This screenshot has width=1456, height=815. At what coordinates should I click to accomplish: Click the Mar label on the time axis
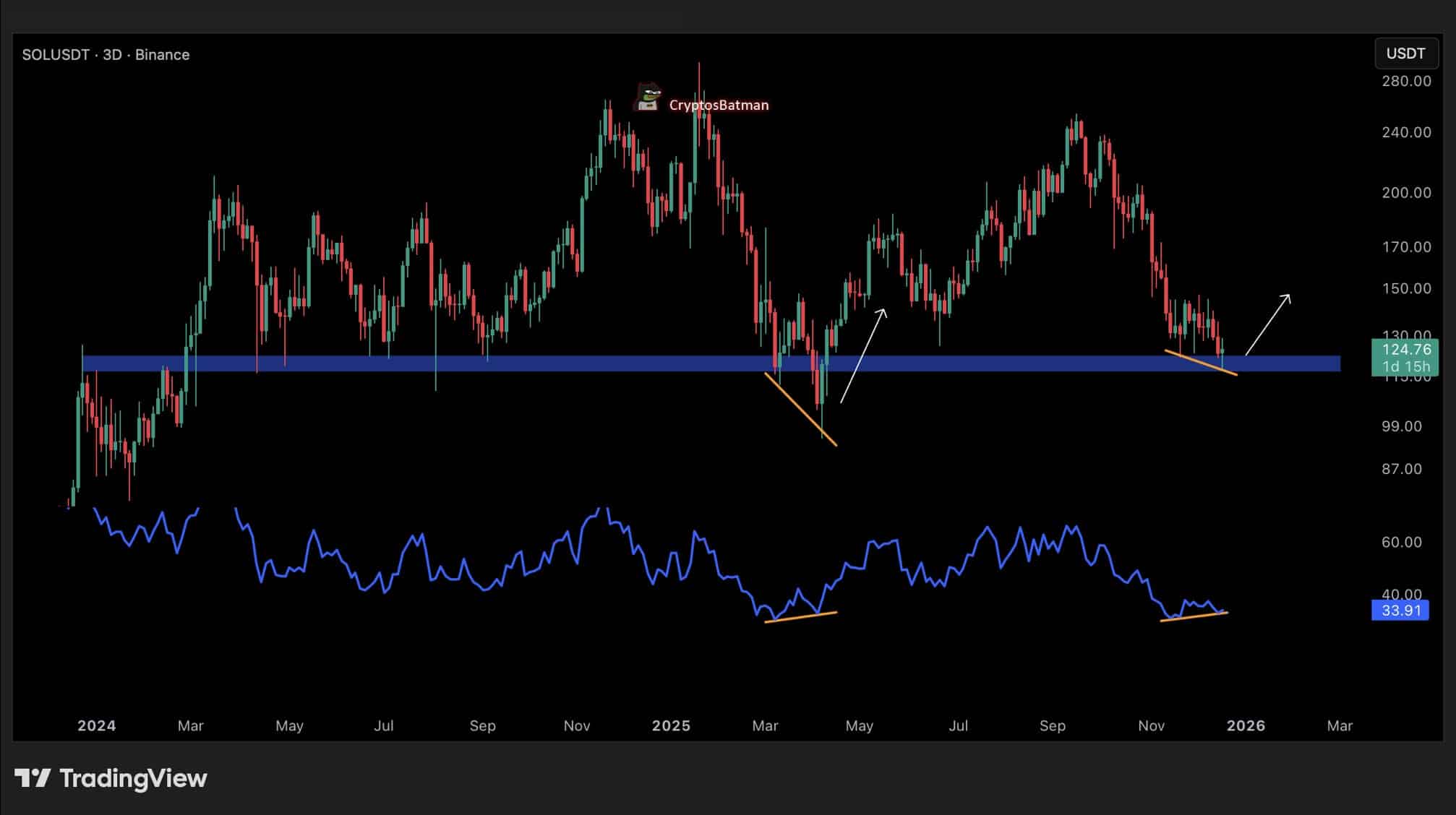tap(192, 725)
